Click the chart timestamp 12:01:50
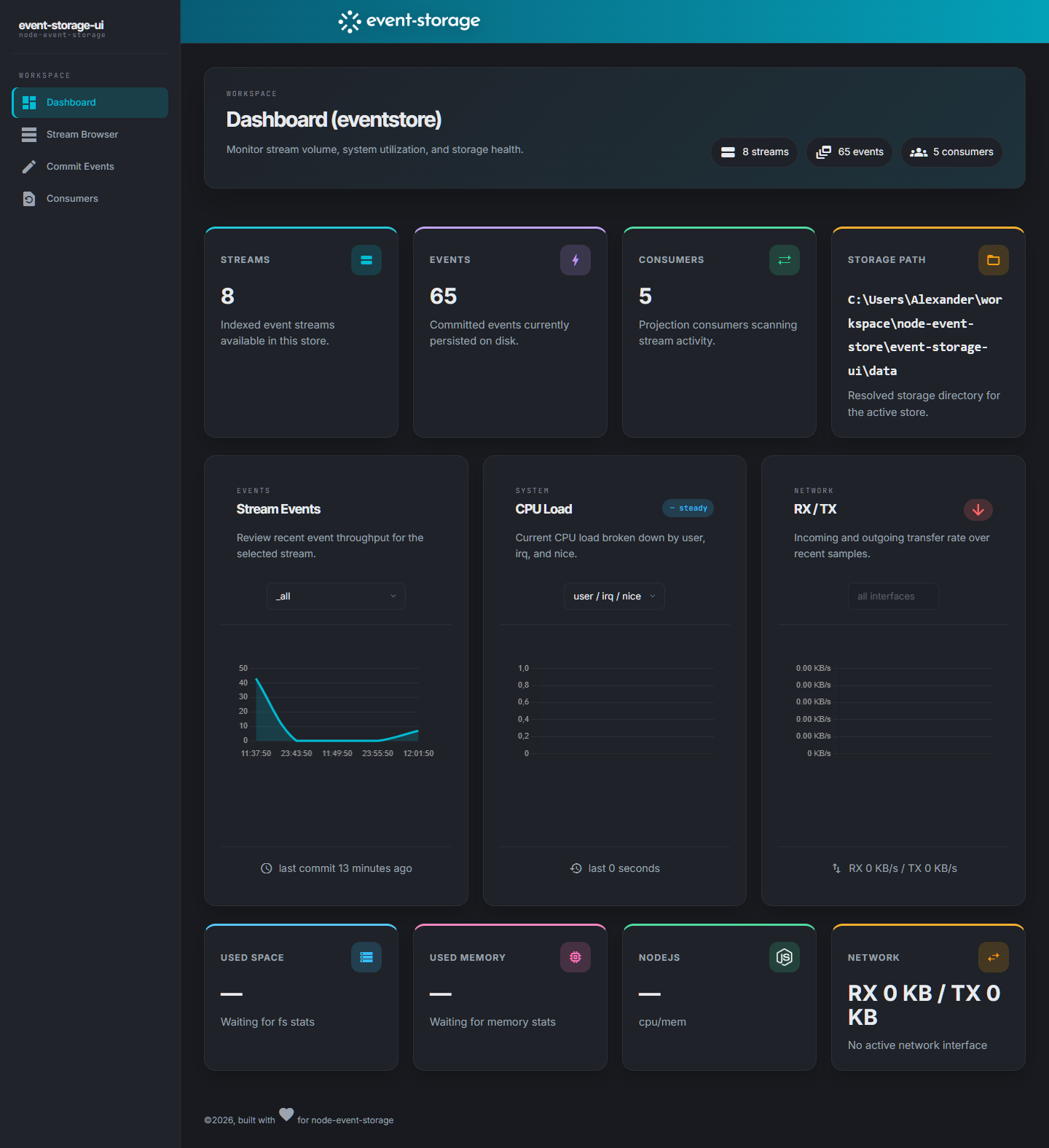 [418, 753]
